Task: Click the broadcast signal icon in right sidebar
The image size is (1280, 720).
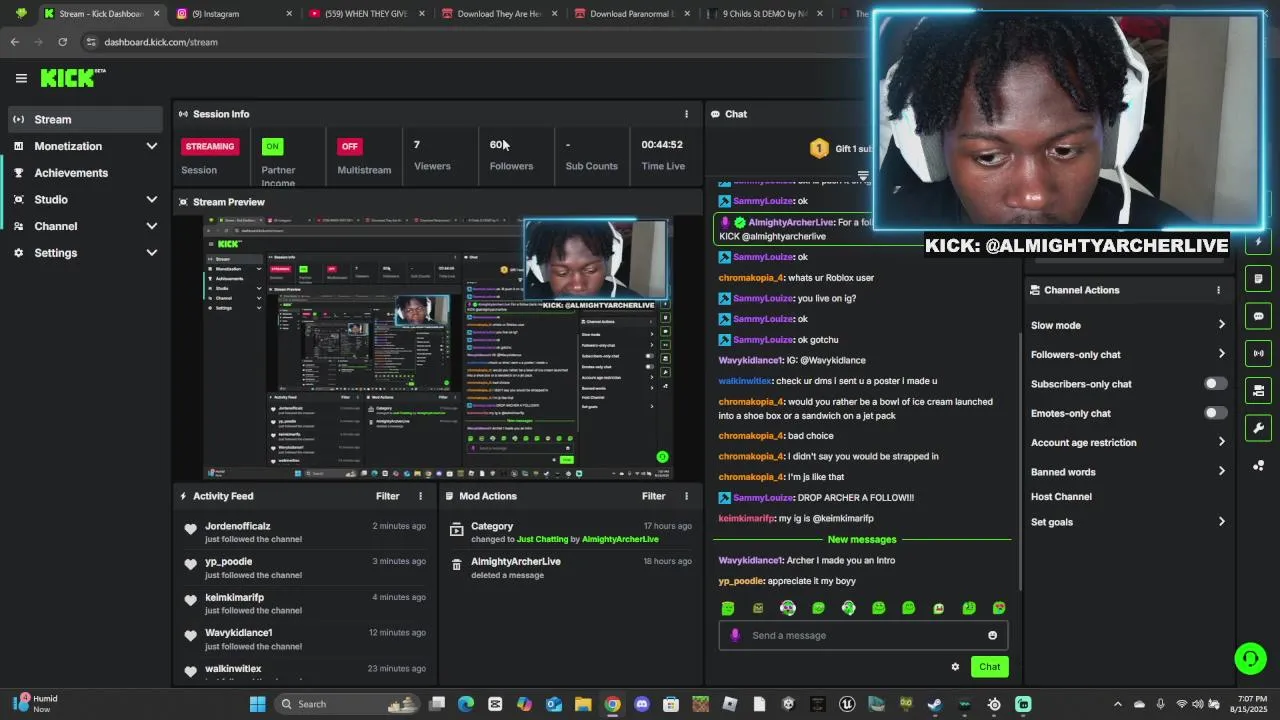Action: click(1258, 353)
